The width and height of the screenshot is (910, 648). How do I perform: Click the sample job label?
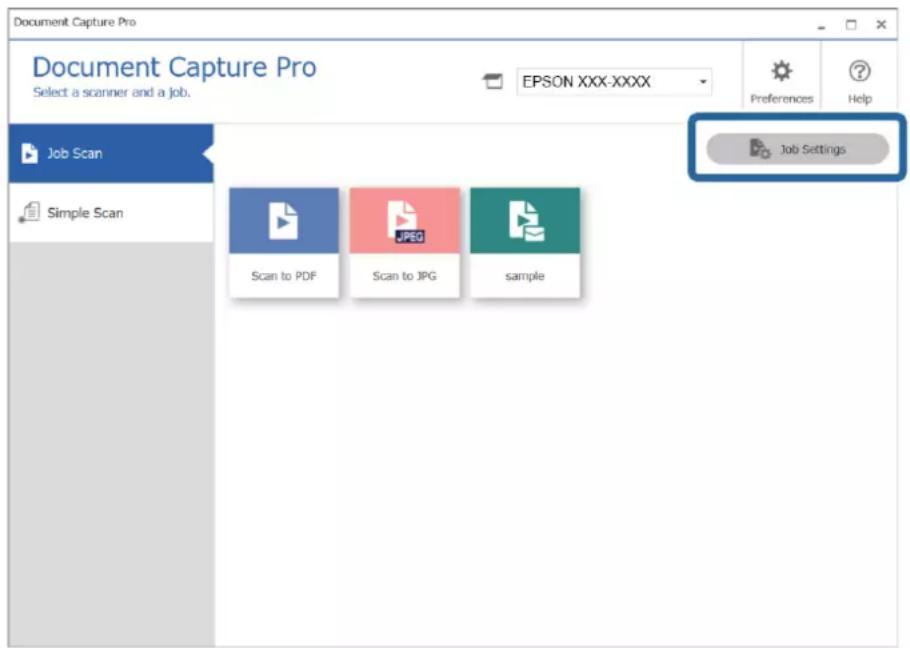pyautogui.click(x=525, y=276)
